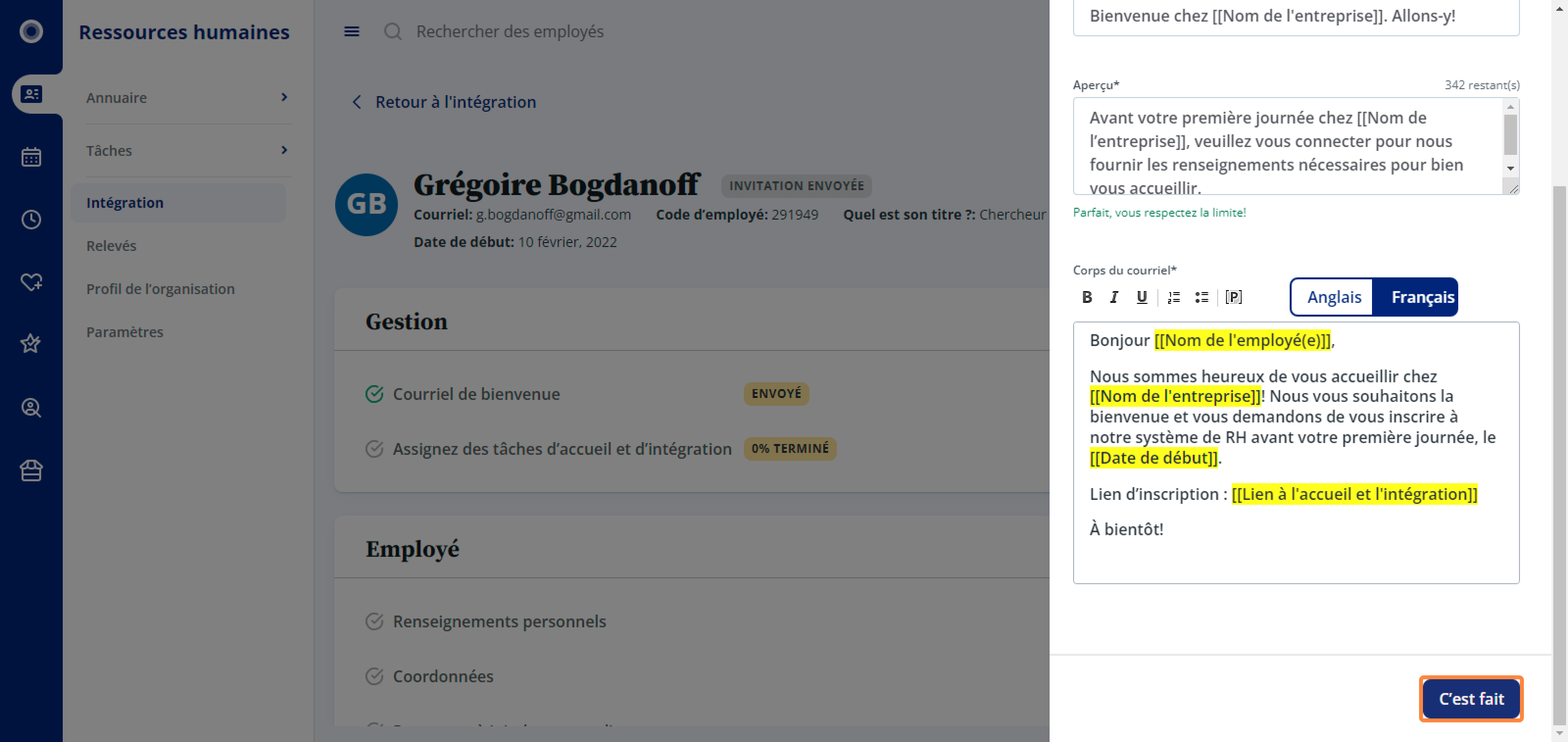The height and width of the screenshot is (742, 1568).
Task: Click the Courriel de bienvenue check icon
Action: tap(374, 394)
